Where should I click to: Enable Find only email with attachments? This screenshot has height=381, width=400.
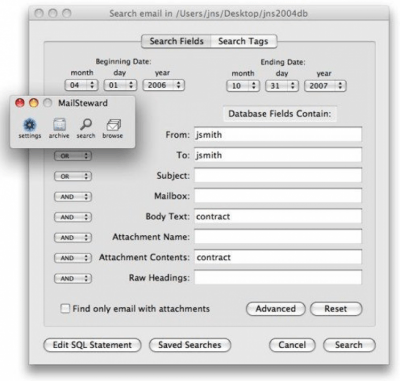65,308
